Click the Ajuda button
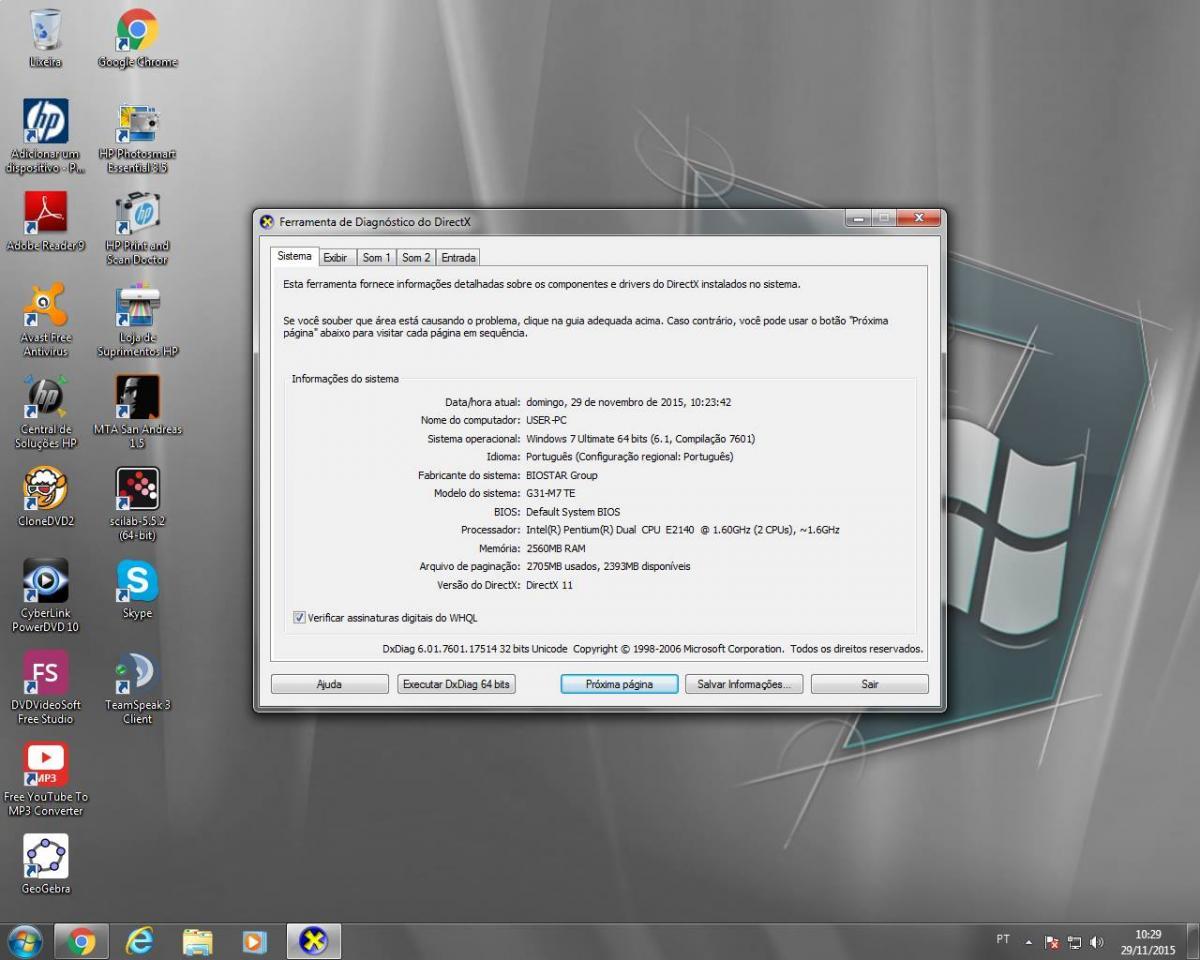The image size is (1200, 960). tap(329, 684)
